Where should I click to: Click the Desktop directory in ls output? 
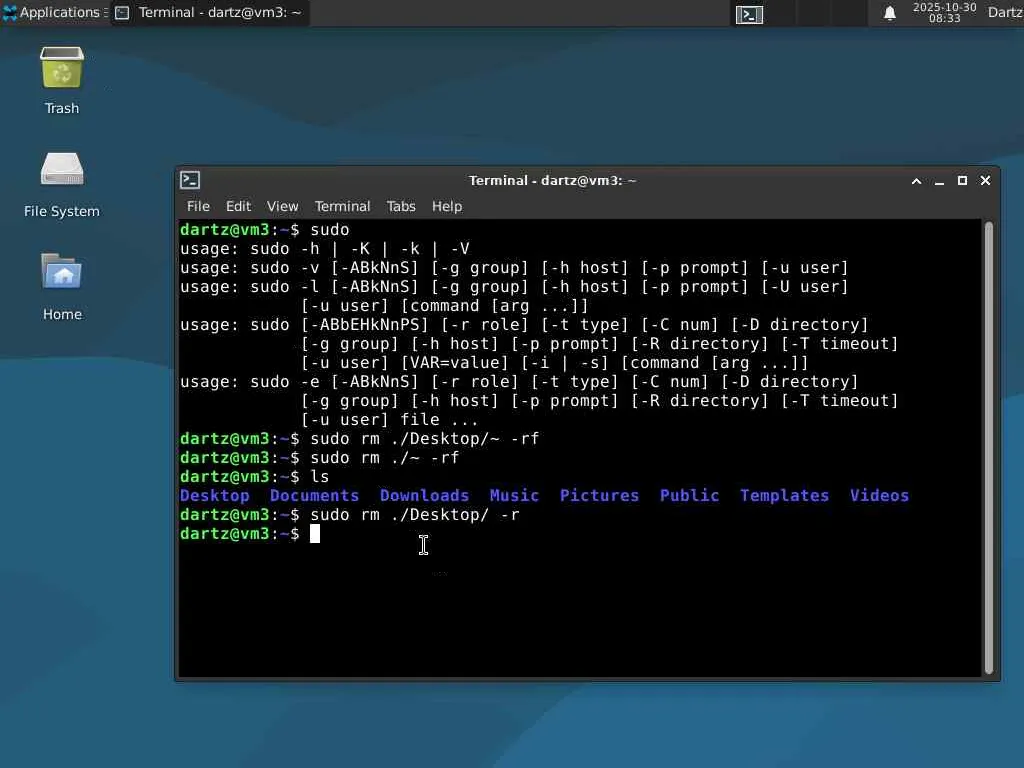pos(215,496)
